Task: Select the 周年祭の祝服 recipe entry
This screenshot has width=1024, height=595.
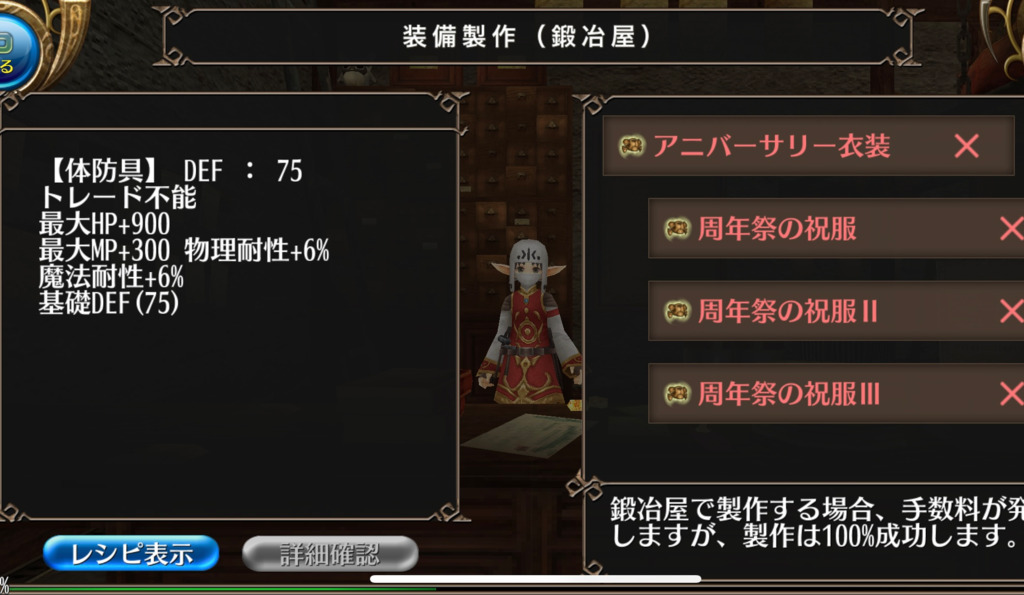Action: coord(836,229)
